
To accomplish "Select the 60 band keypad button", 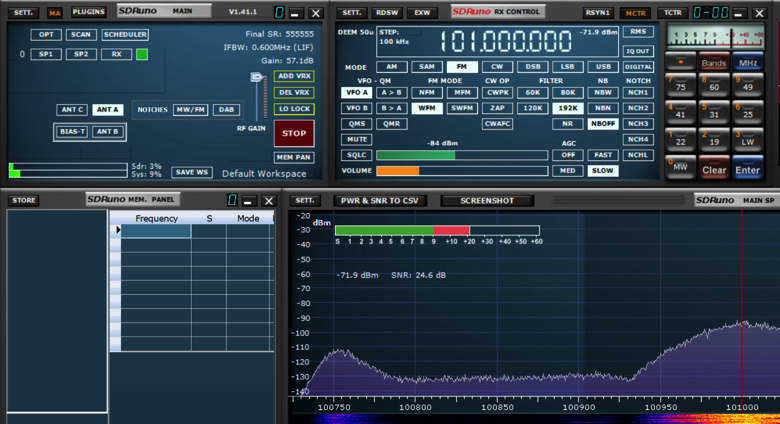I will [x=714, y=87].
